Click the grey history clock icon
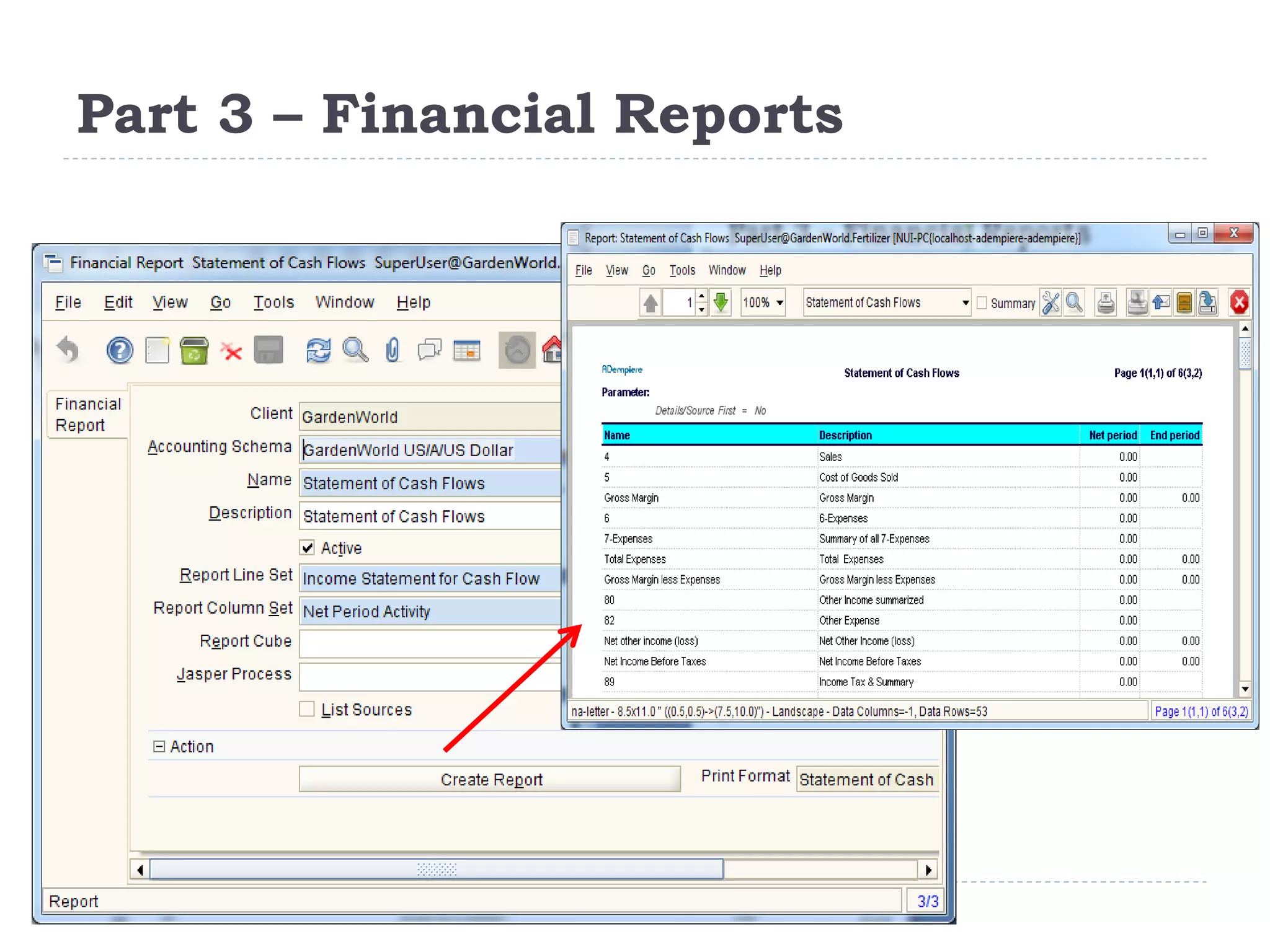The height and width of the screenshot is (952, 1270). pos(517,350)
